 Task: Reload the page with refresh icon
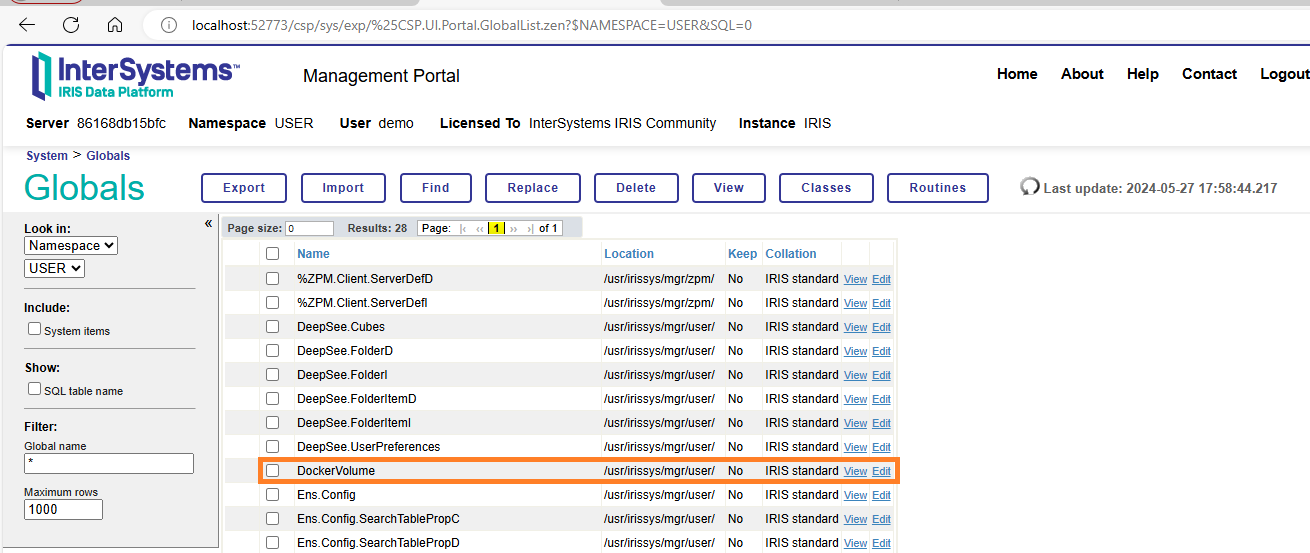click(71, 25)
